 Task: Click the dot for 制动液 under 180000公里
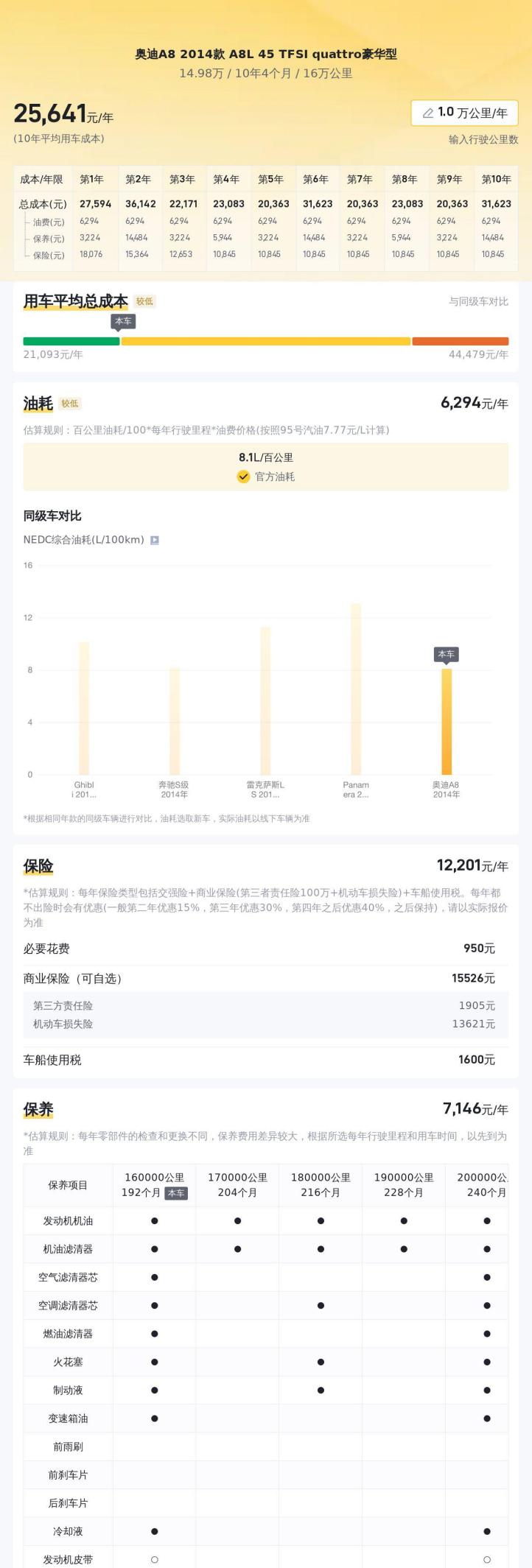(x=321, y=1390)
